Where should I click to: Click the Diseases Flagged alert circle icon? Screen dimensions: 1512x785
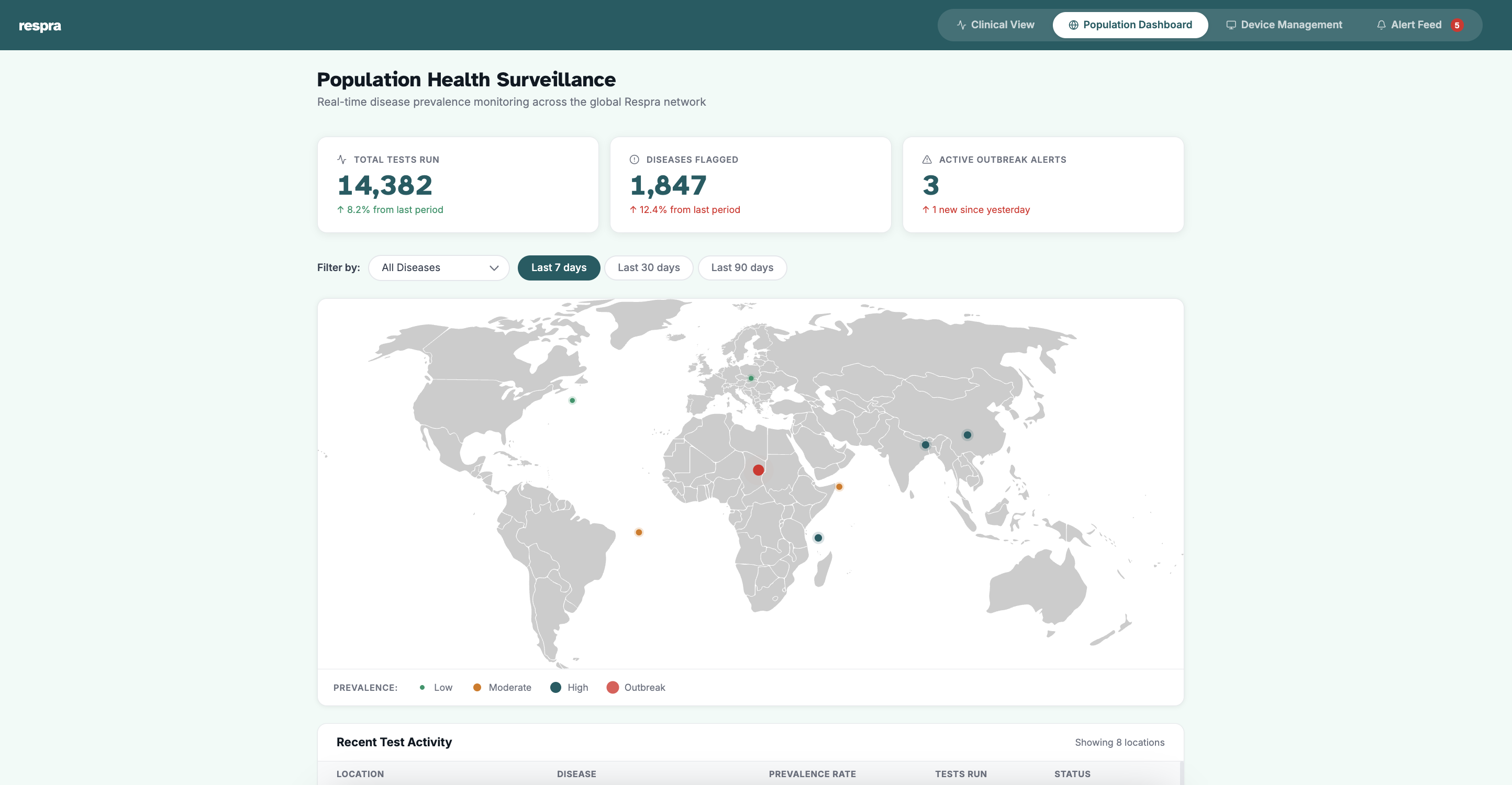pos(634,160)
